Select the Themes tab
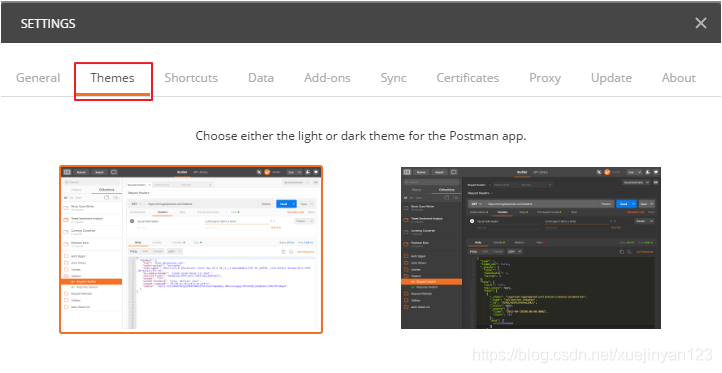Screen dimensions: 722x373 pyautogui.click(x=112, y=78)
